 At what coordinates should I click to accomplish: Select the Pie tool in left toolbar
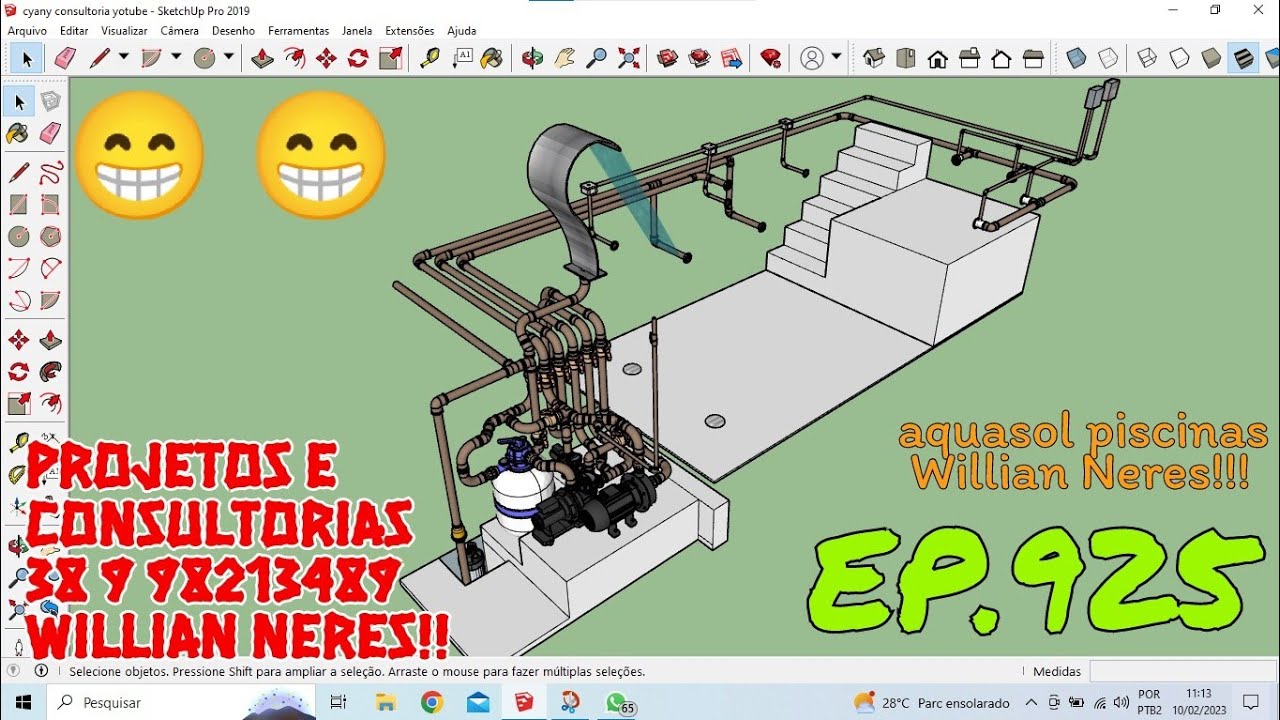click(x=50, y=300)
